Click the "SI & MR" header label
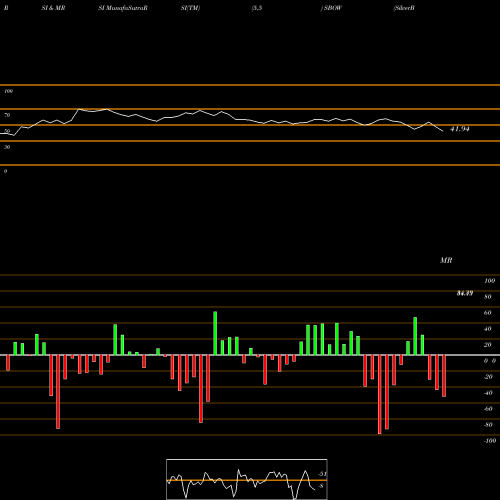 pos(53,8)
